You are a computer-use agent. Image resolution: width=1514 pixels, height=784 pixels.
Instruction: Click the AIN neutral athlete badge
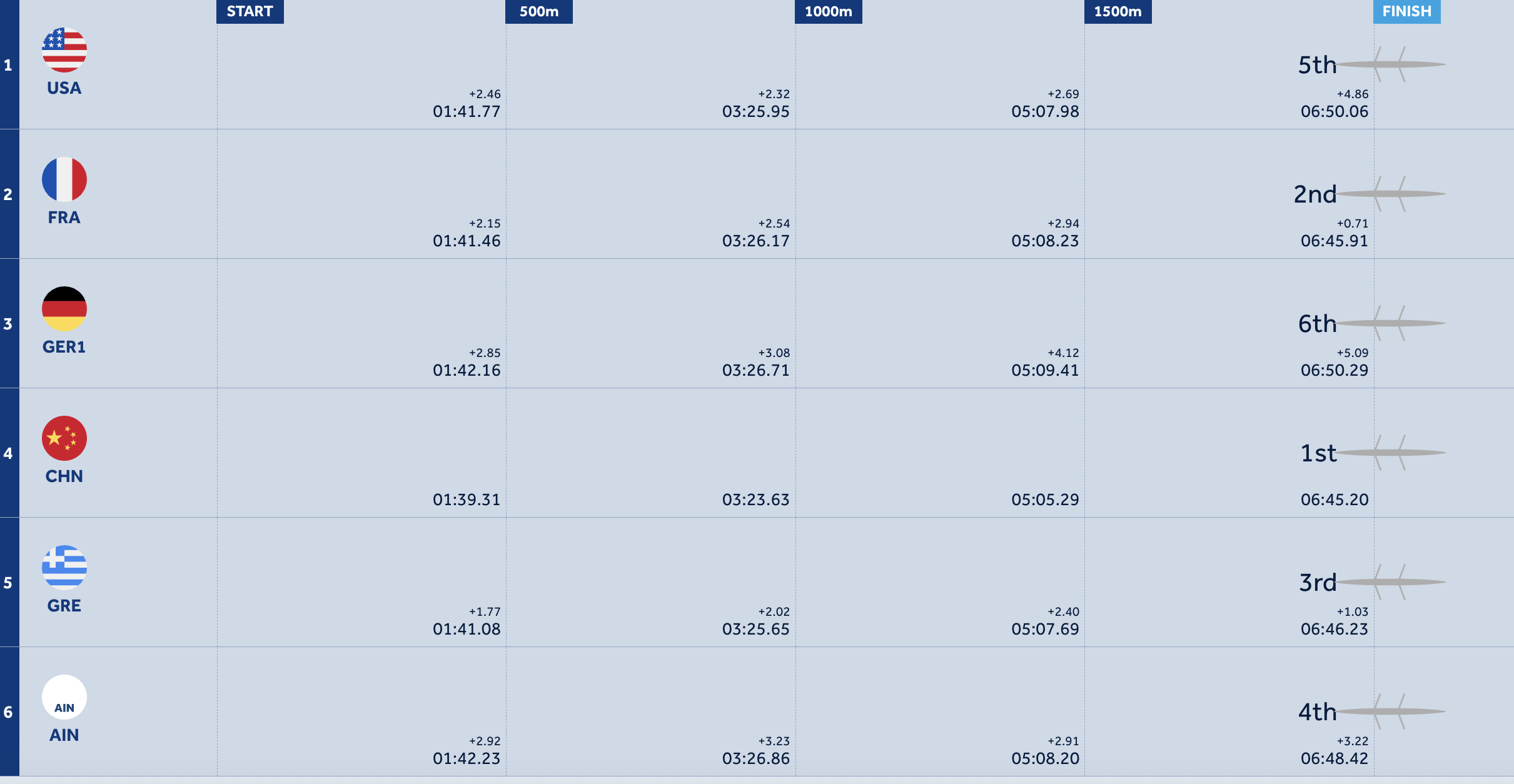click(64, 697)
